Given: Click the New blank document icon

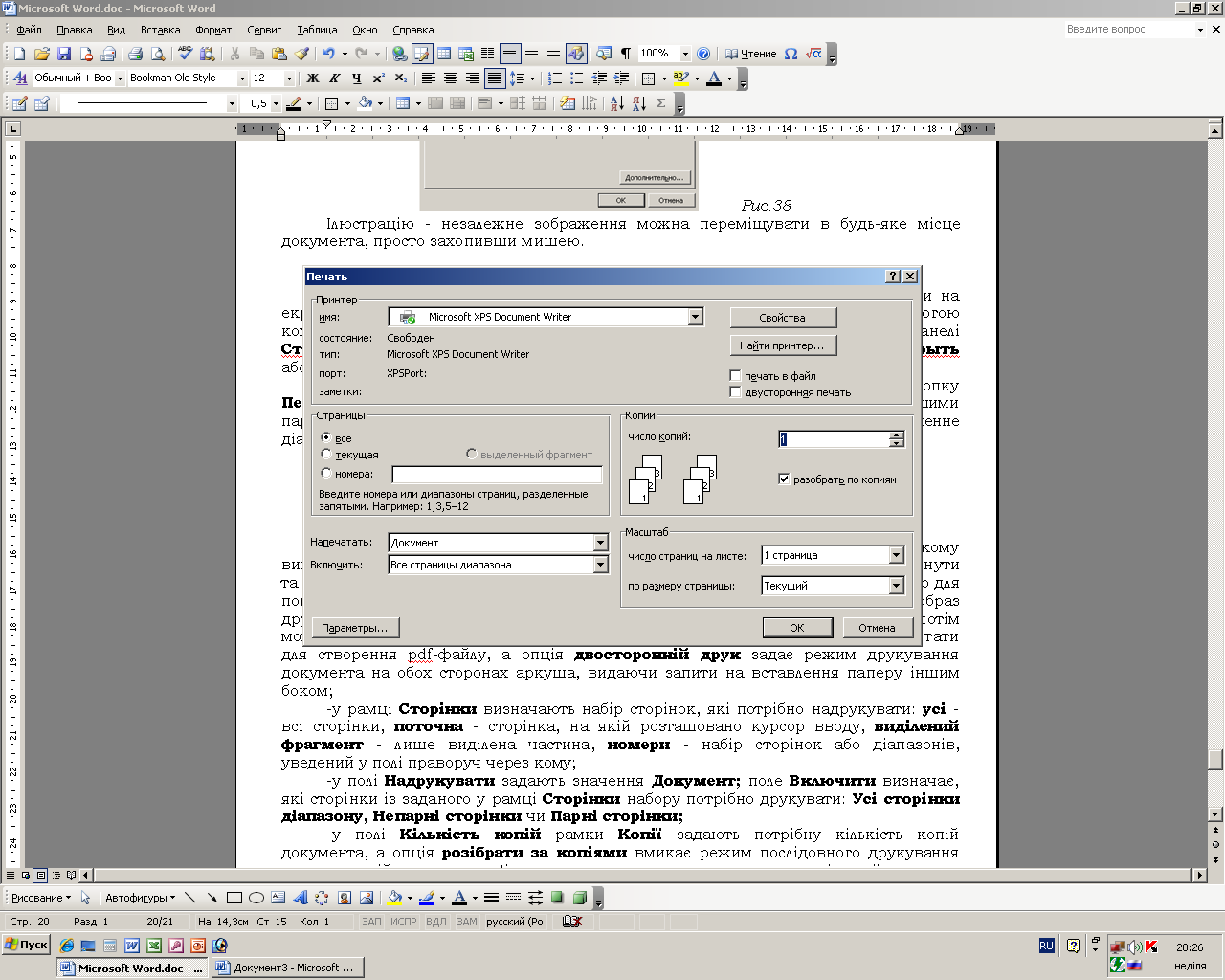Looking at the screenshot, I should (19, 54).
